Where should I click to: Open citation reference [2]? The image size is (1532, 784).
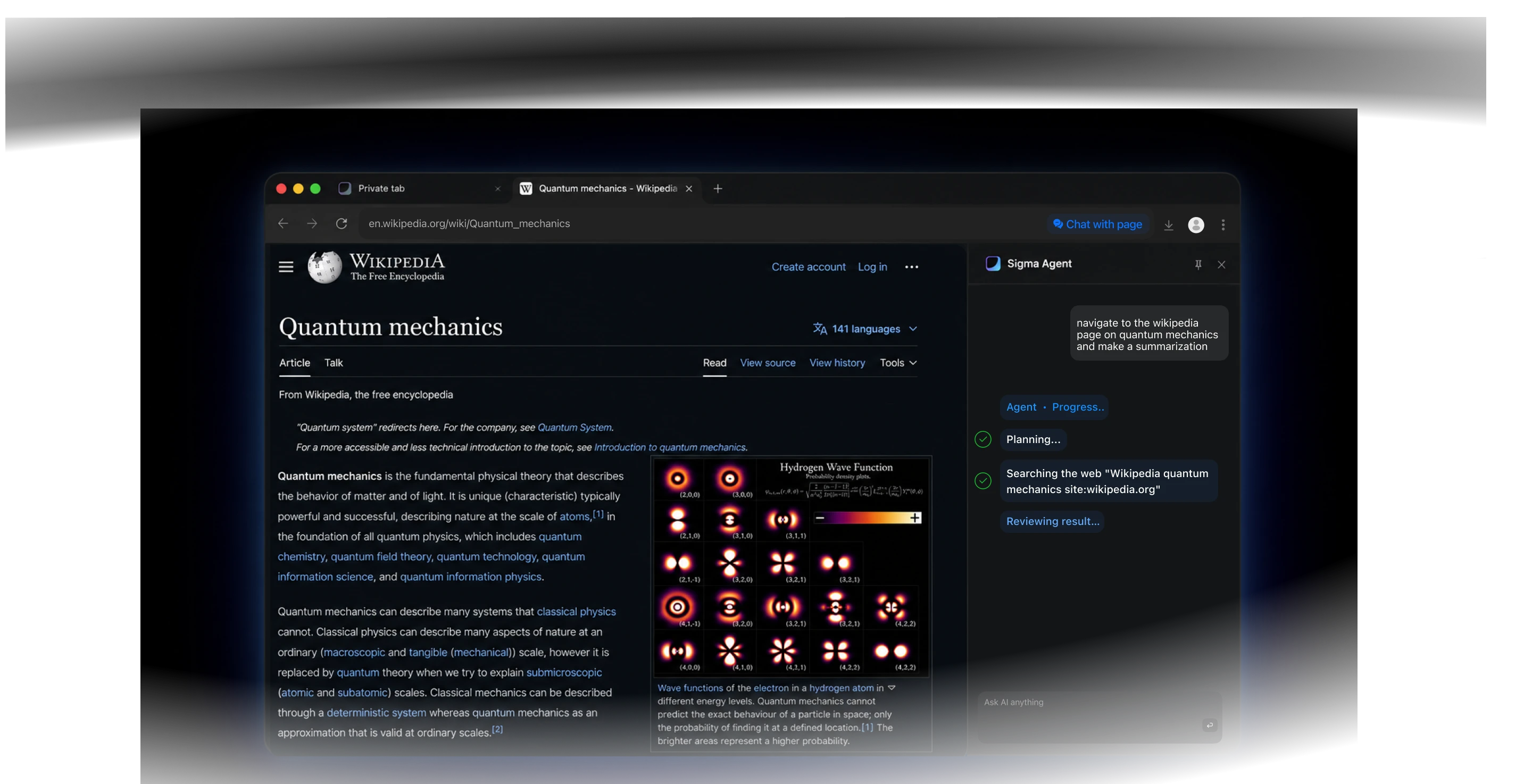click(497, 729)
